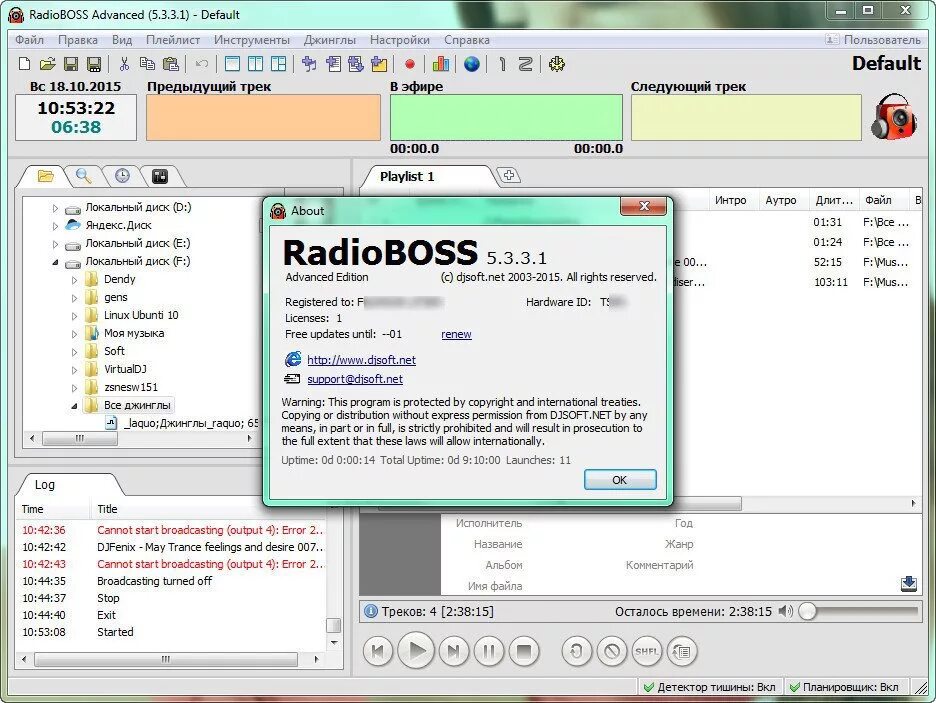Click the add playlist page icon
This screenshot has width=936, height=703.
click(x=333, y=64)
